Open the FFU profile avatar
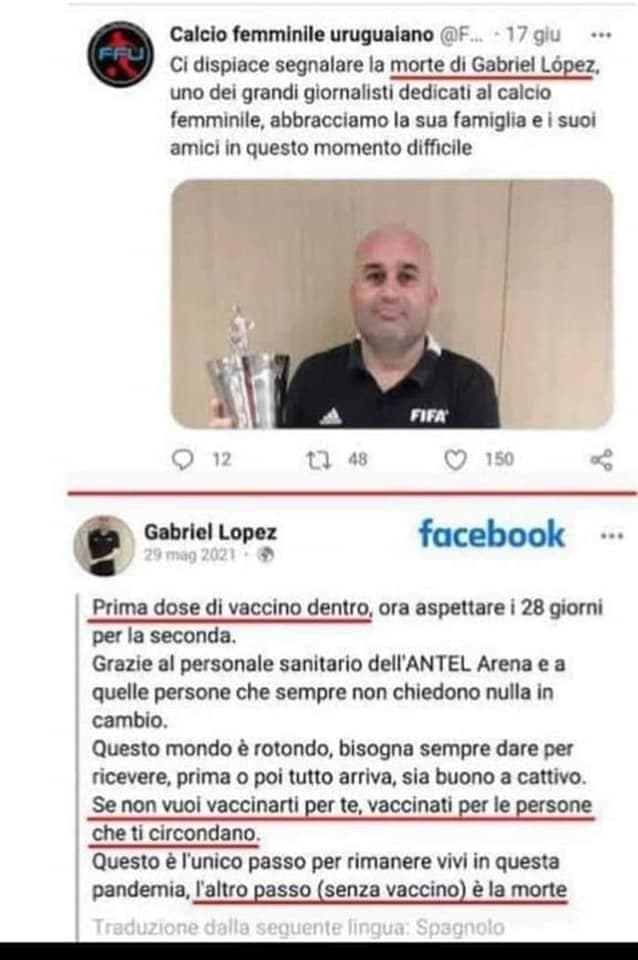This screenshot has height=960, width=638. click(120, 54)
